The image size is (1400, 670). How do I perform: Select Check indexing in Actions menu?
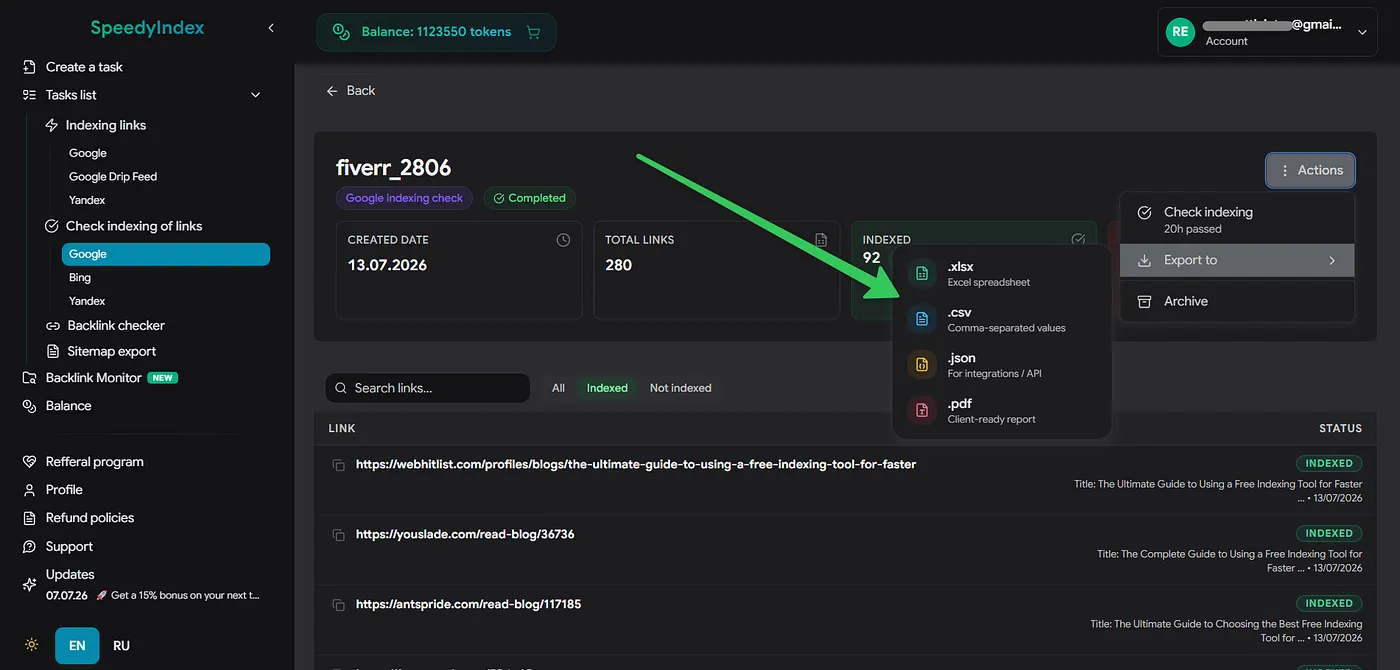pos(1237,220)
